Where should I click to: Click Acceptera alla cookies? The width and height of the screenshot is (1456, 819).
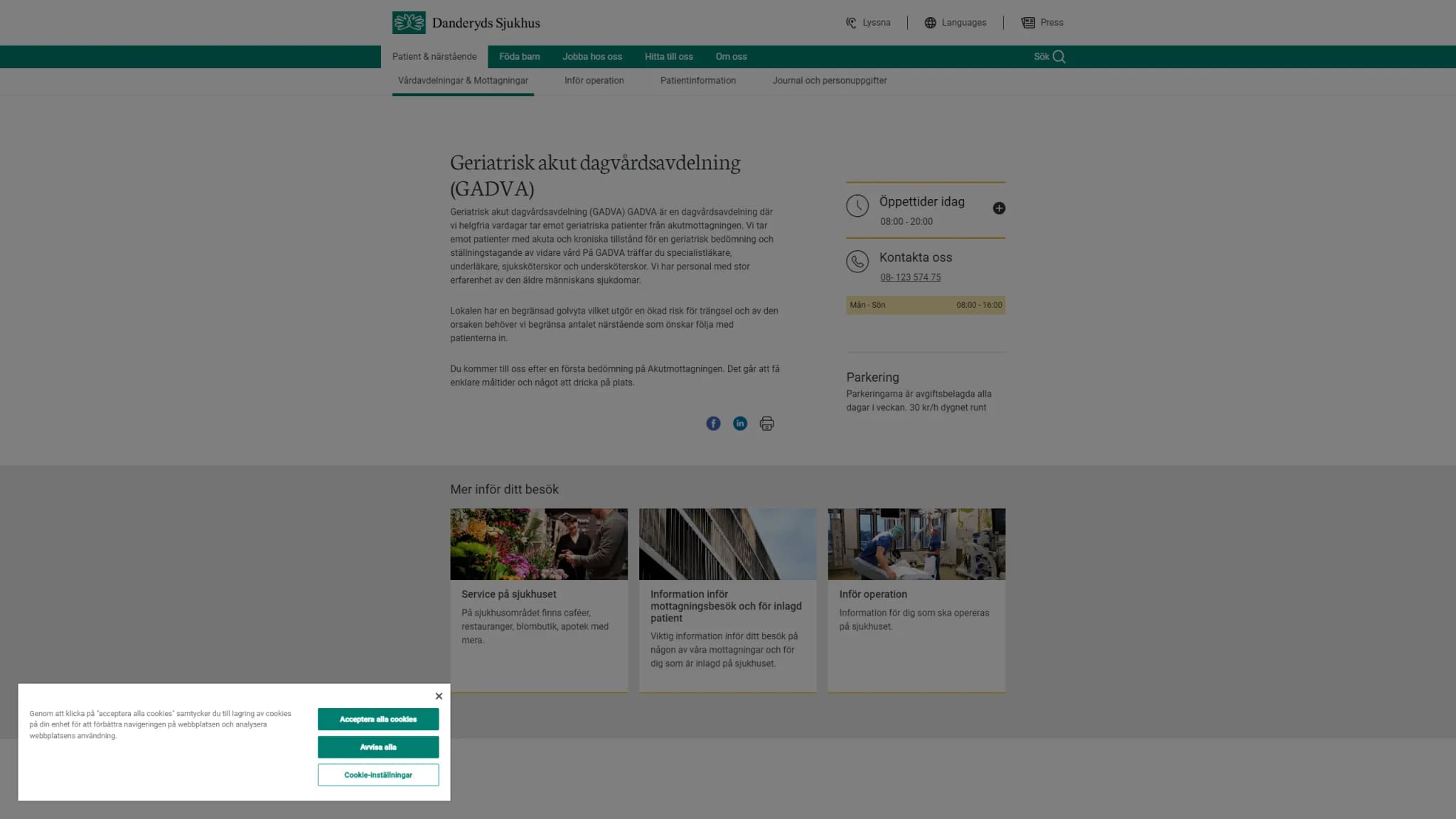(x=378, y=719)
